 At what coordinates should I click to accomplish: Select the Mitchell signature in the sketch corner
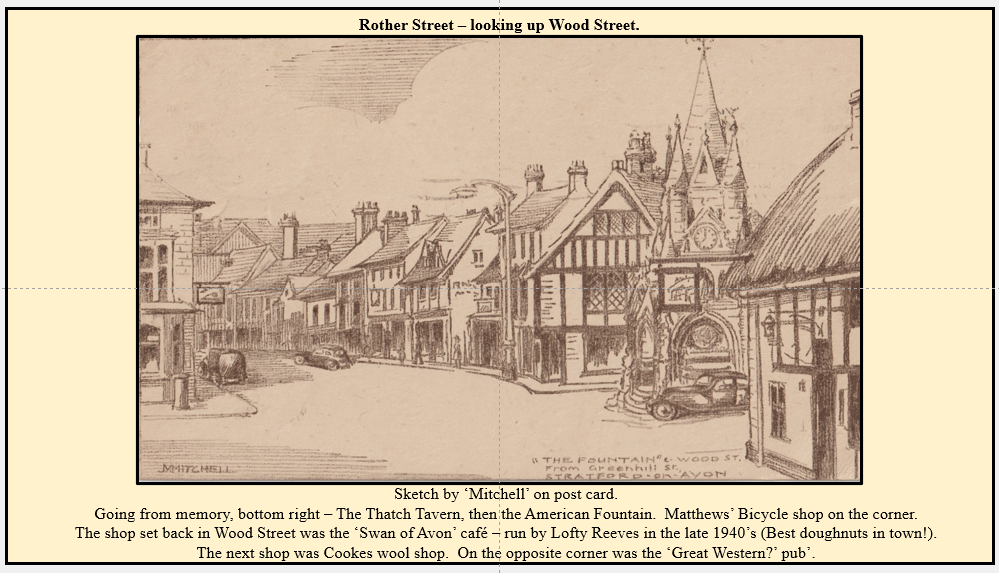coord(196,468)
